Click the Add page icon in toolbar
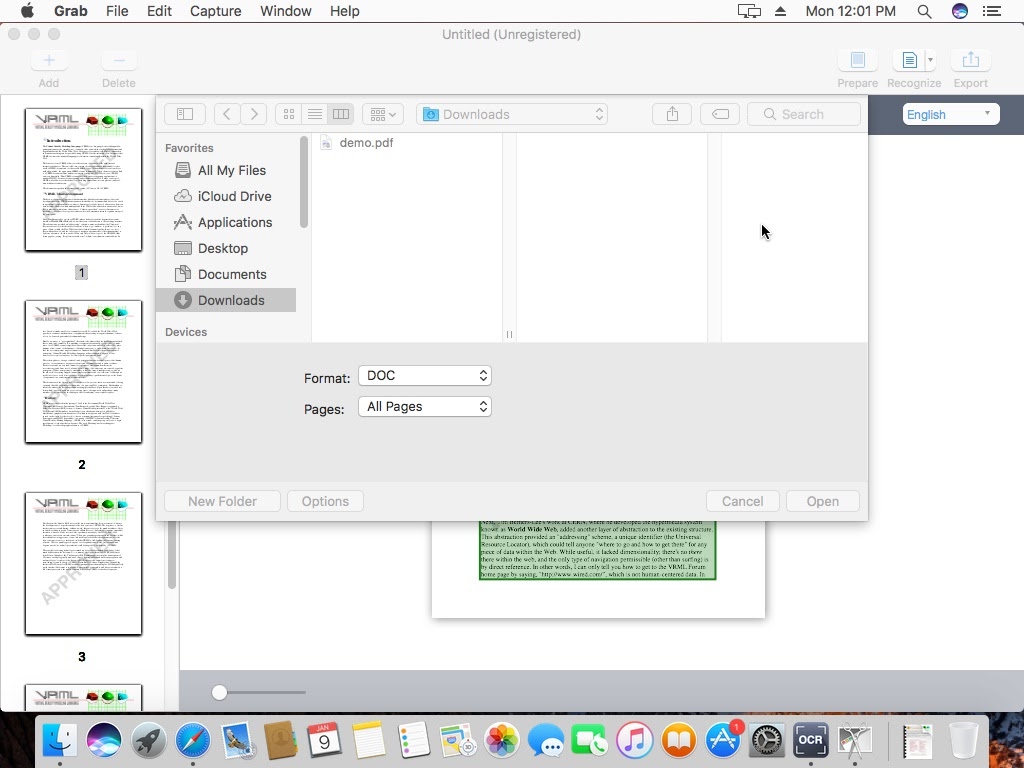1024x768 pixels. [48, 60]
